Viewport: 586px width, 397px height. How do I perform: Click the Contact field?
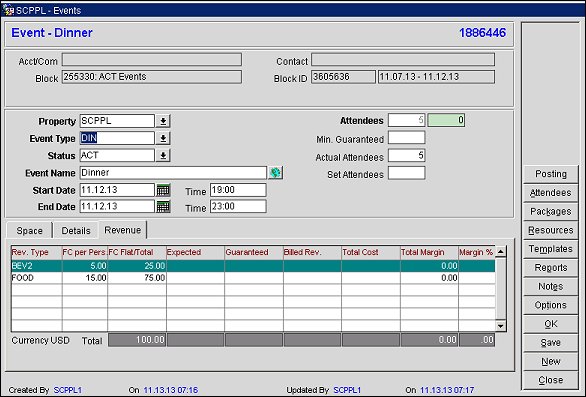tap(403, 60)
